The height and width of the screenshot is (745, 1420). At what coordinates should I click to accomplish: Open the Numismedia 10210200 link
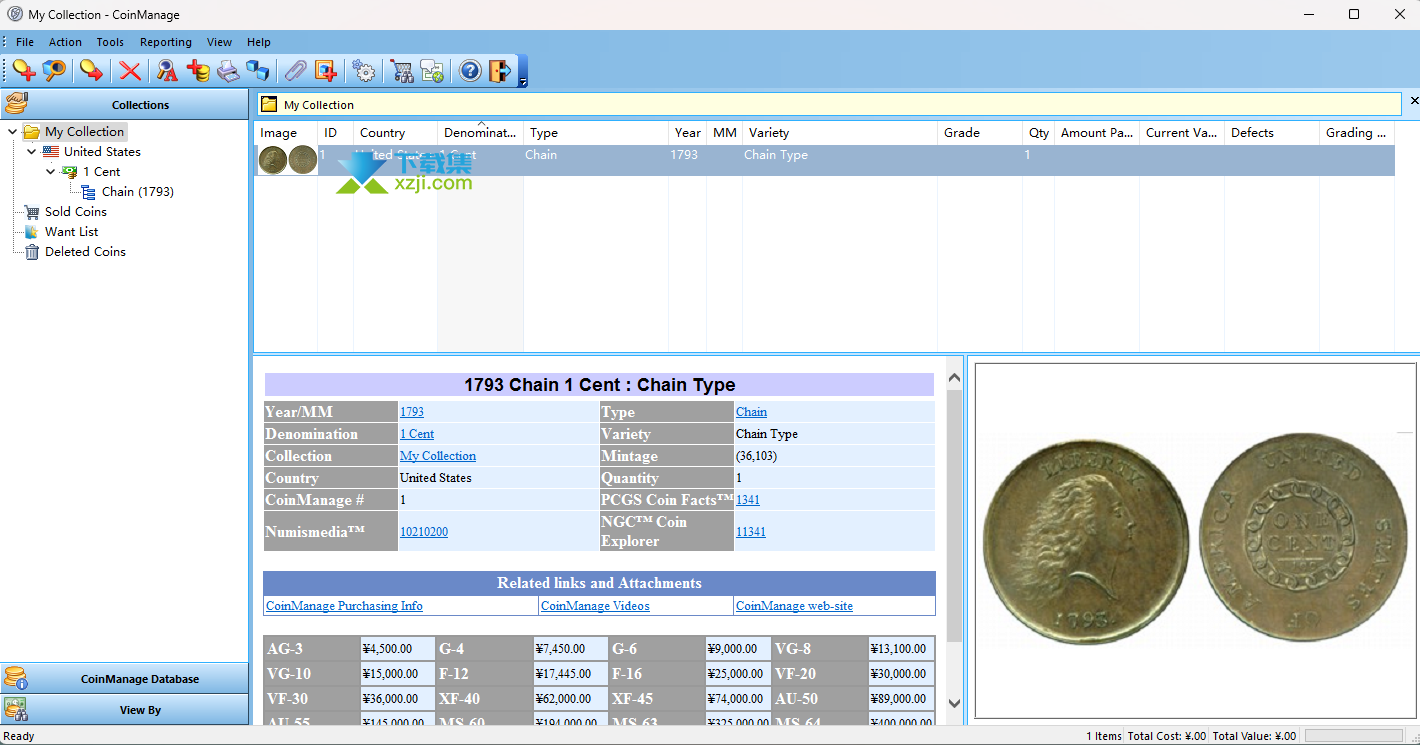pos(424,532)
